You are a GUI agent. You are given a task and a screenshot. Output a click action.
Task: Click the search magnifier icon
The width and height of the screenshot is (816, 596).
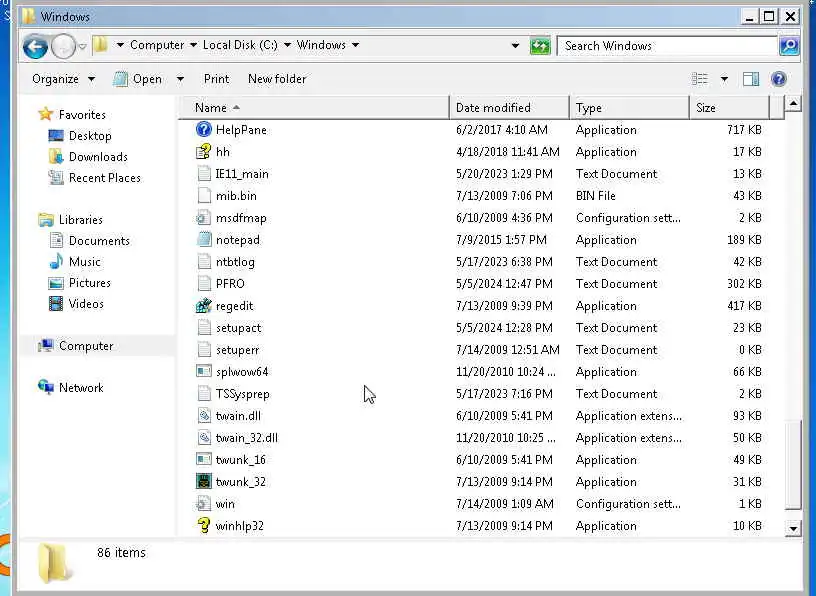789,46
